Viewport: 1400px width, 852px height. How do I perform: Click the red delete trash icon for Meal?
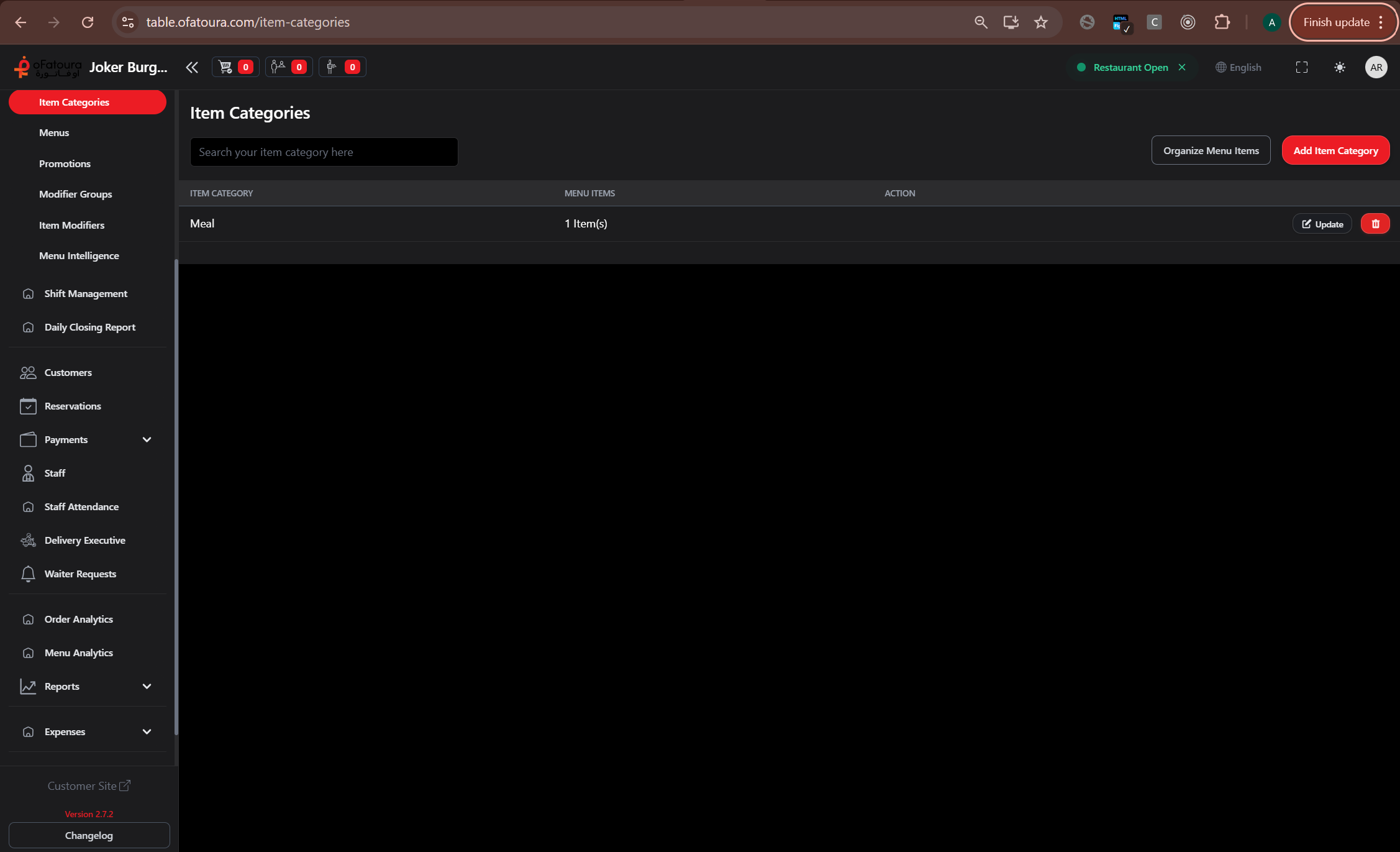tap(1375, 224)
